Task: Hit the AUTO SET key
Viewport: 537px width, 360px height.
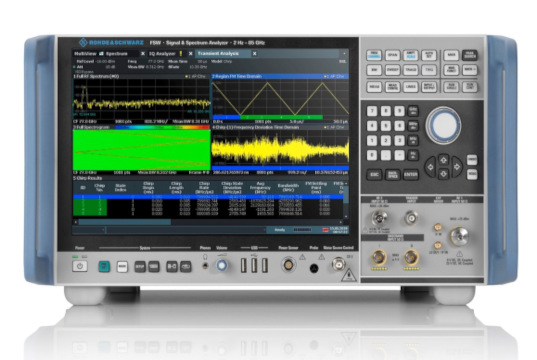Action: pyautogui.click(x=428, y=55)
